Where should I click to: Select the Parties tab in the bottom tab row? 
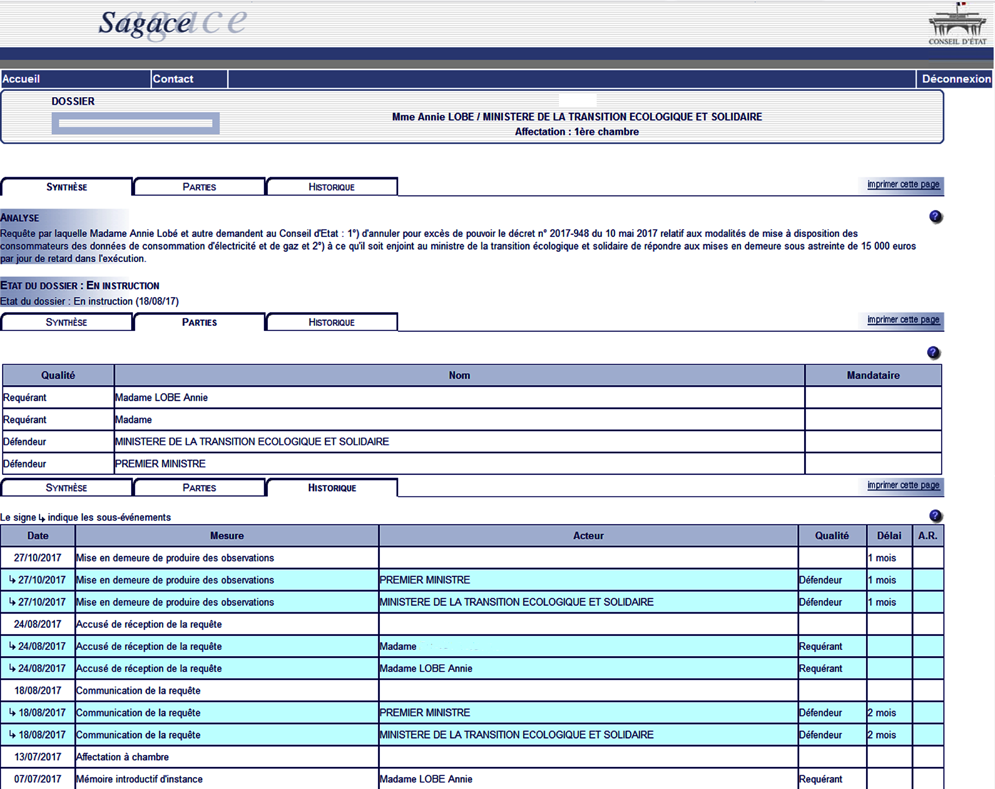(x=199, y=488)
